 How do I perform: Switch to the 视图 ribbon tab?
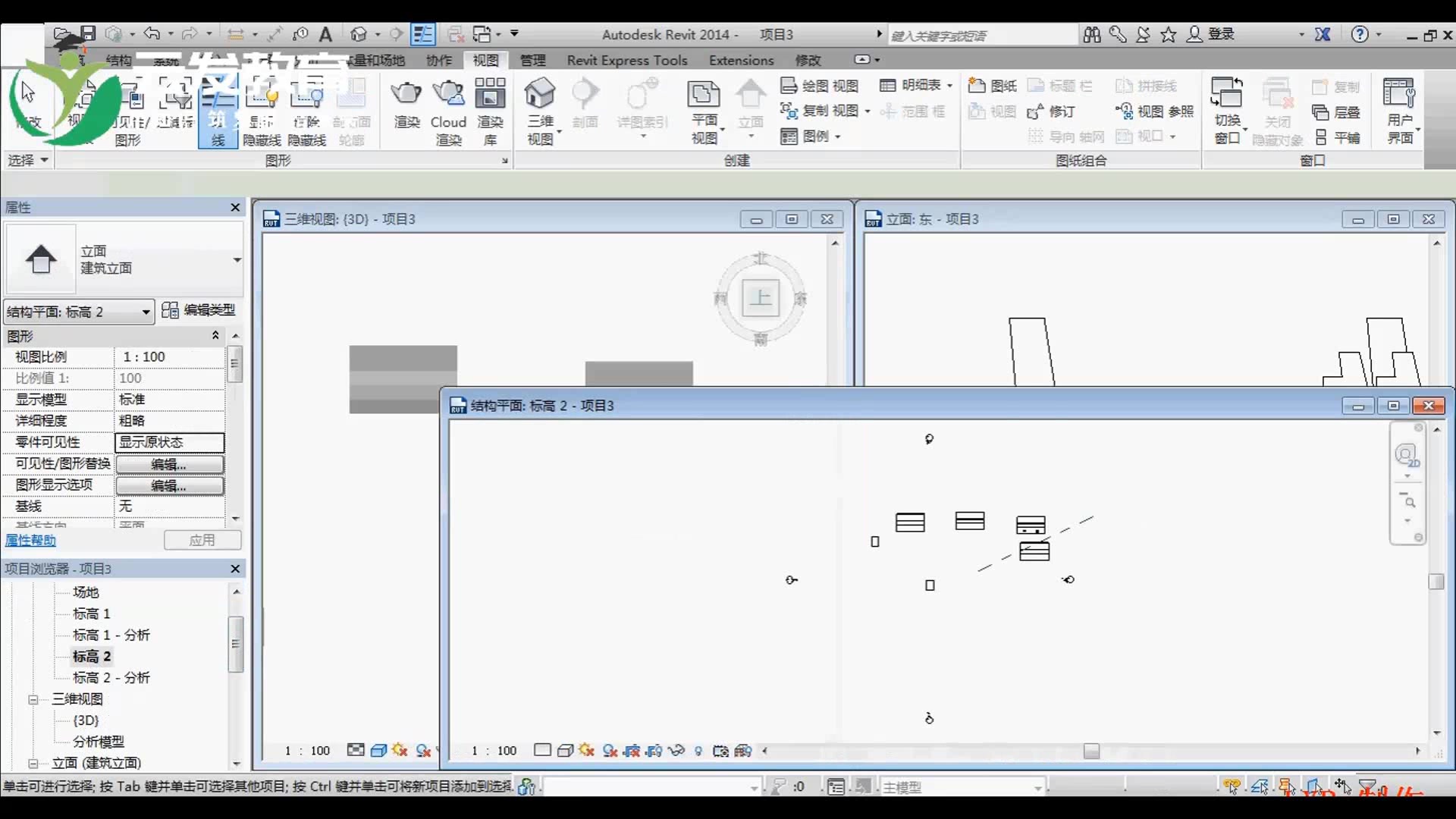(485, 60)
